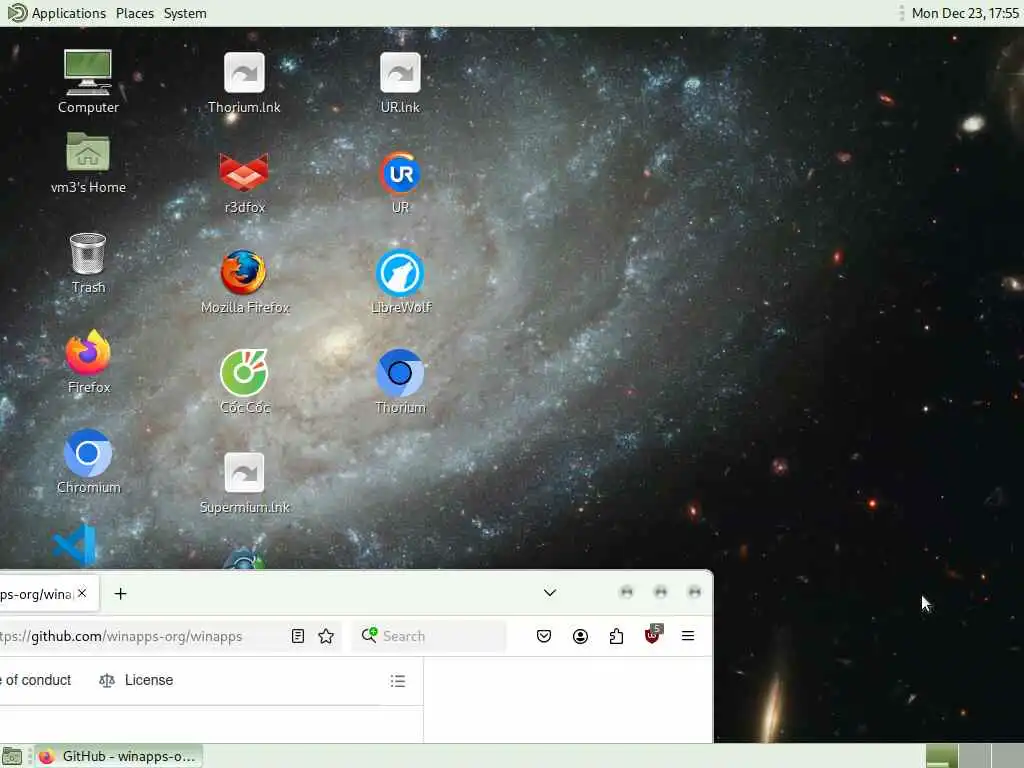Select the UR browser desktop icon

(x=400, y=183)
